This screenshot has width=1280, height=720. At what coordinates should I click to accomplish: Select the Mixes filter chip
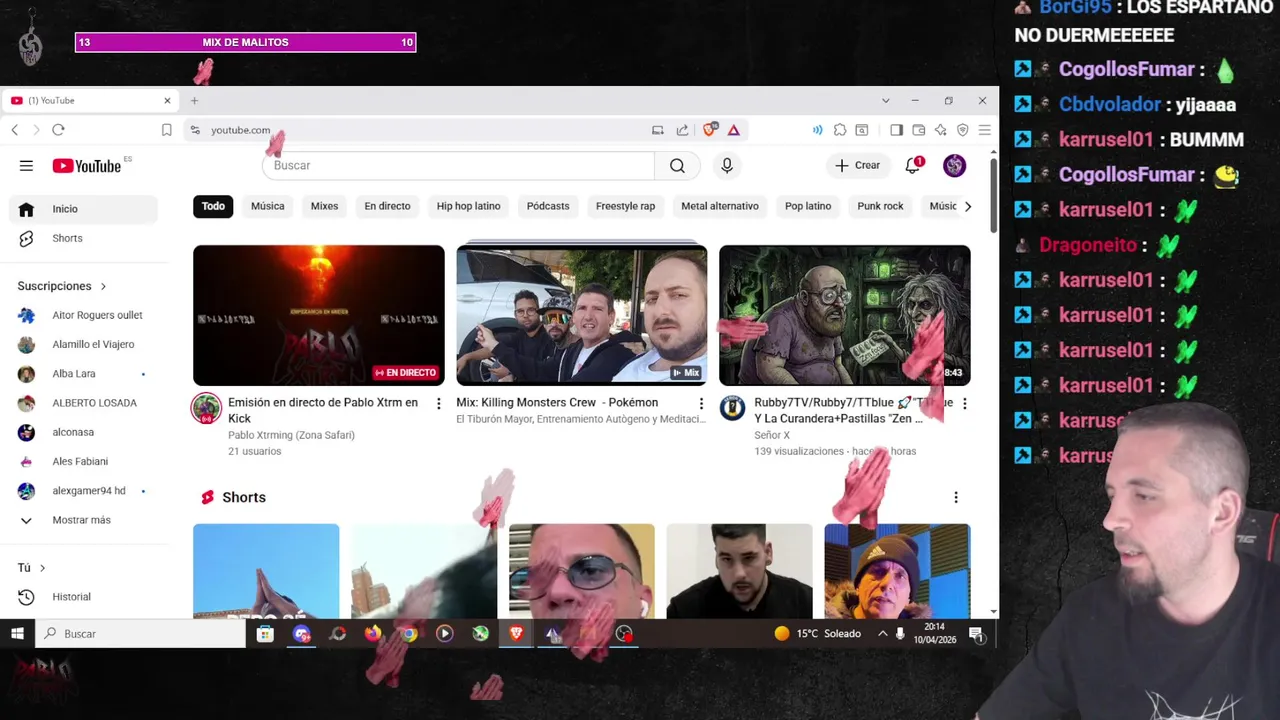tap(324, 206)
